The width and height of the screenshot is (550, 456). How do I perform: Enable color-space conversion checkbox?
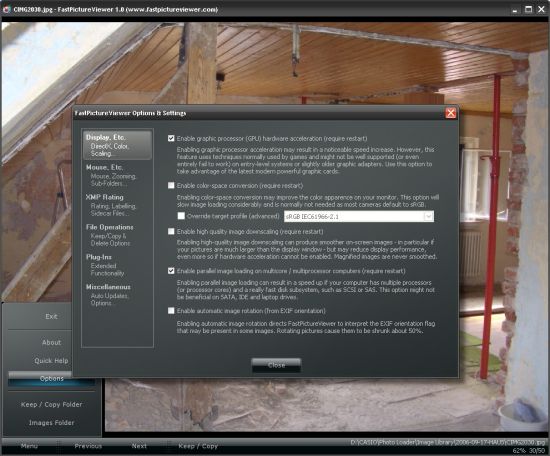click(171, 185)
